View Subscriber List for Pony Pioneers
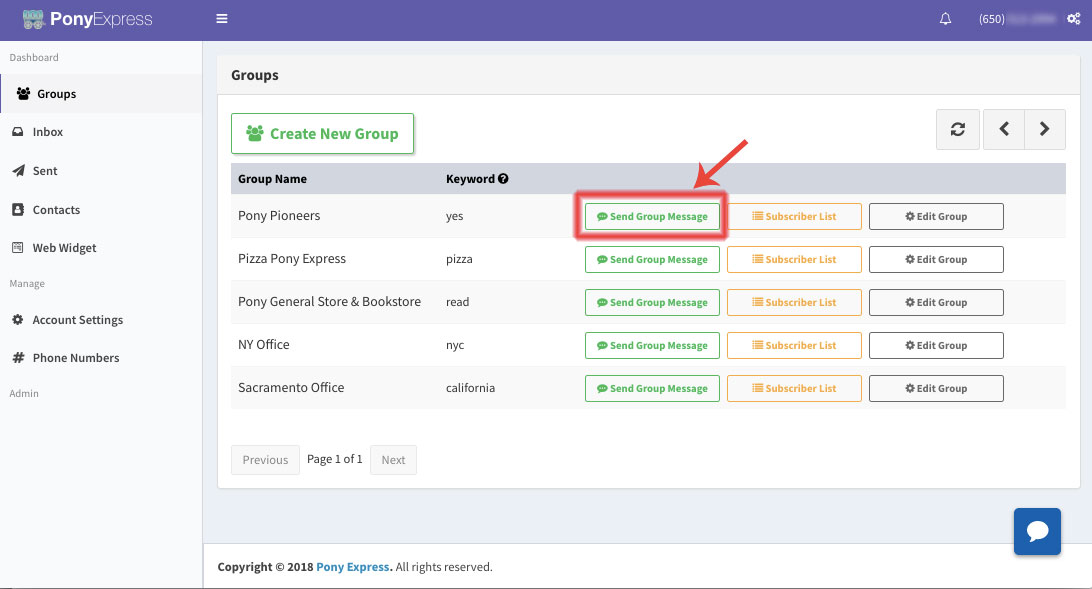1092x589 pixels. point(794,217)
